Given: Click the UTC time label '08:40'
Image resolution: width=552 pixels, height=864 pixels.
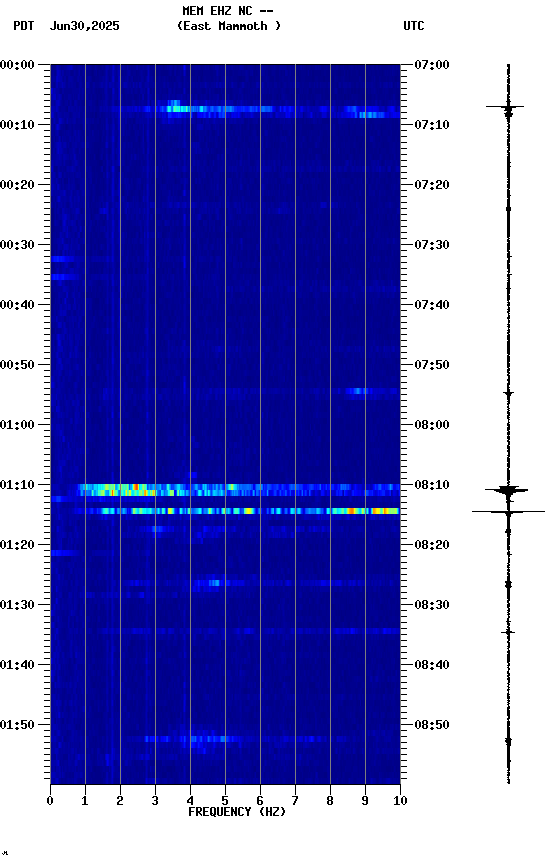Looking at the screenshot, I should pyautogui.click(x=431, y=666).
